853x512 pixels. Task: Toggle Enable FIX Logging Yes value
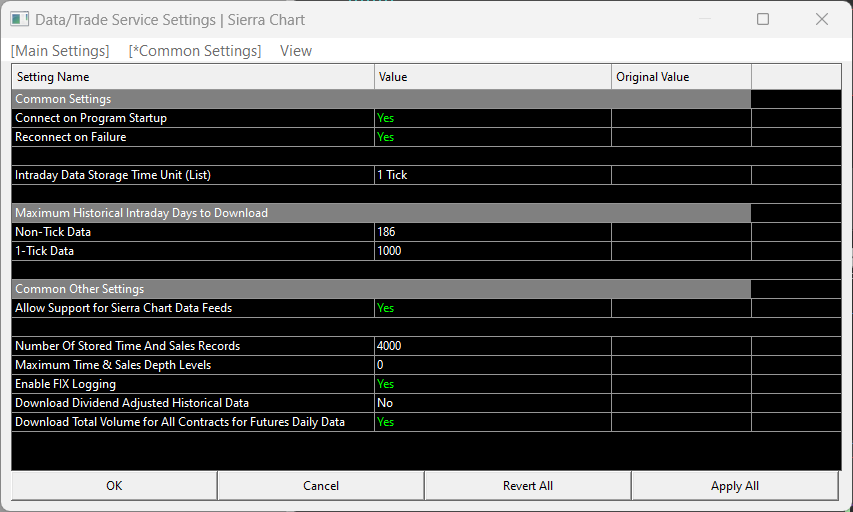point(493,384)
